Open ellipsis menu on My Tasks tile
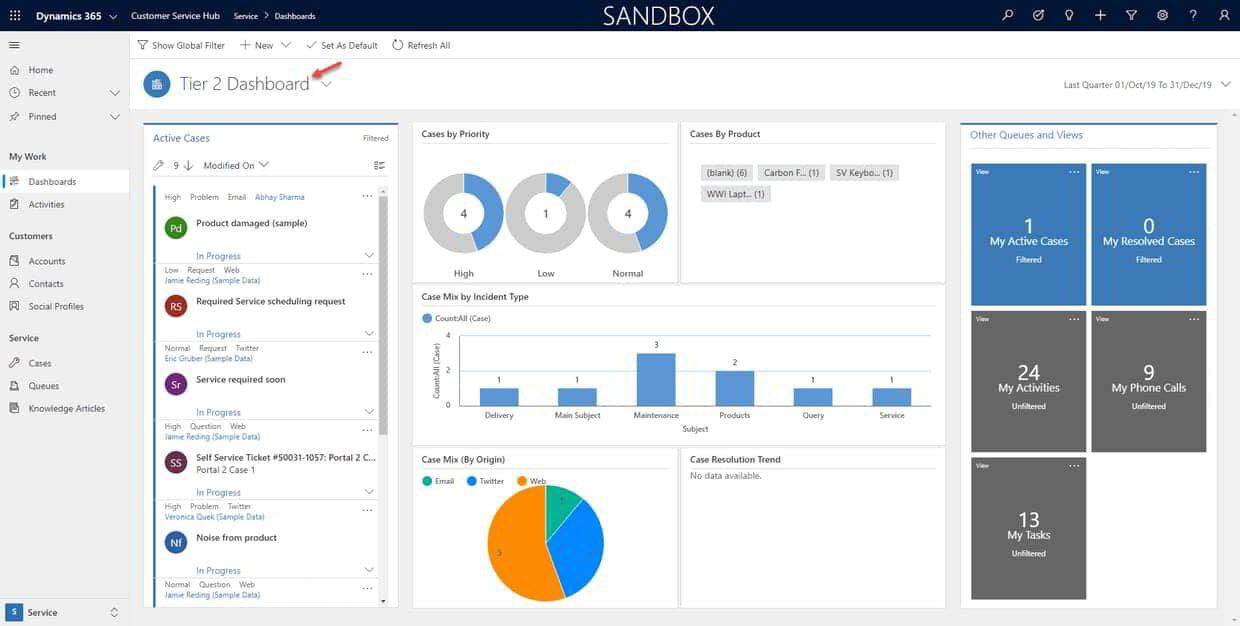The image size is (1240, 626). coord(1074,466)
